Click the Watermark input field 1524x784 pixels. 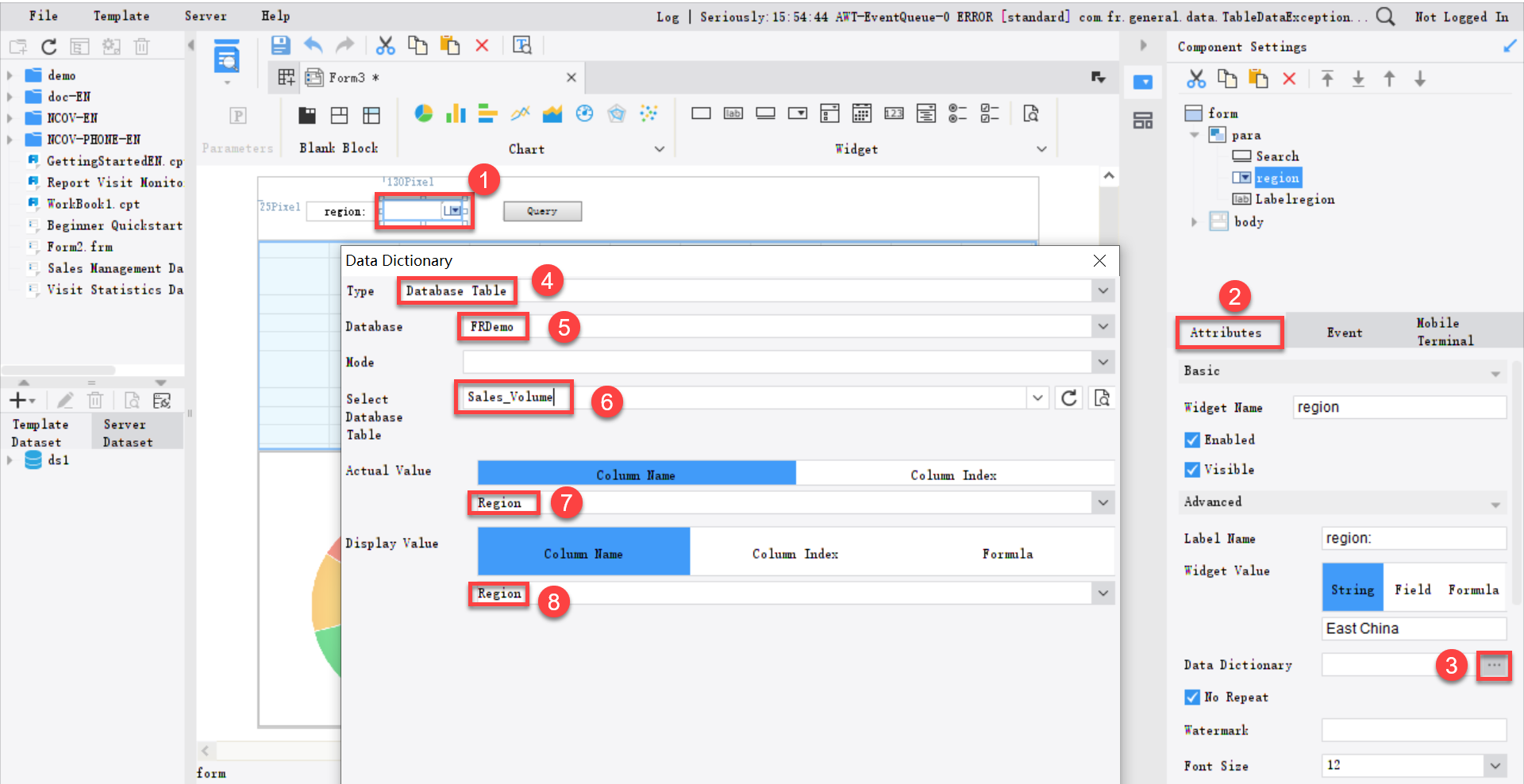click(x=1414, y=730)
